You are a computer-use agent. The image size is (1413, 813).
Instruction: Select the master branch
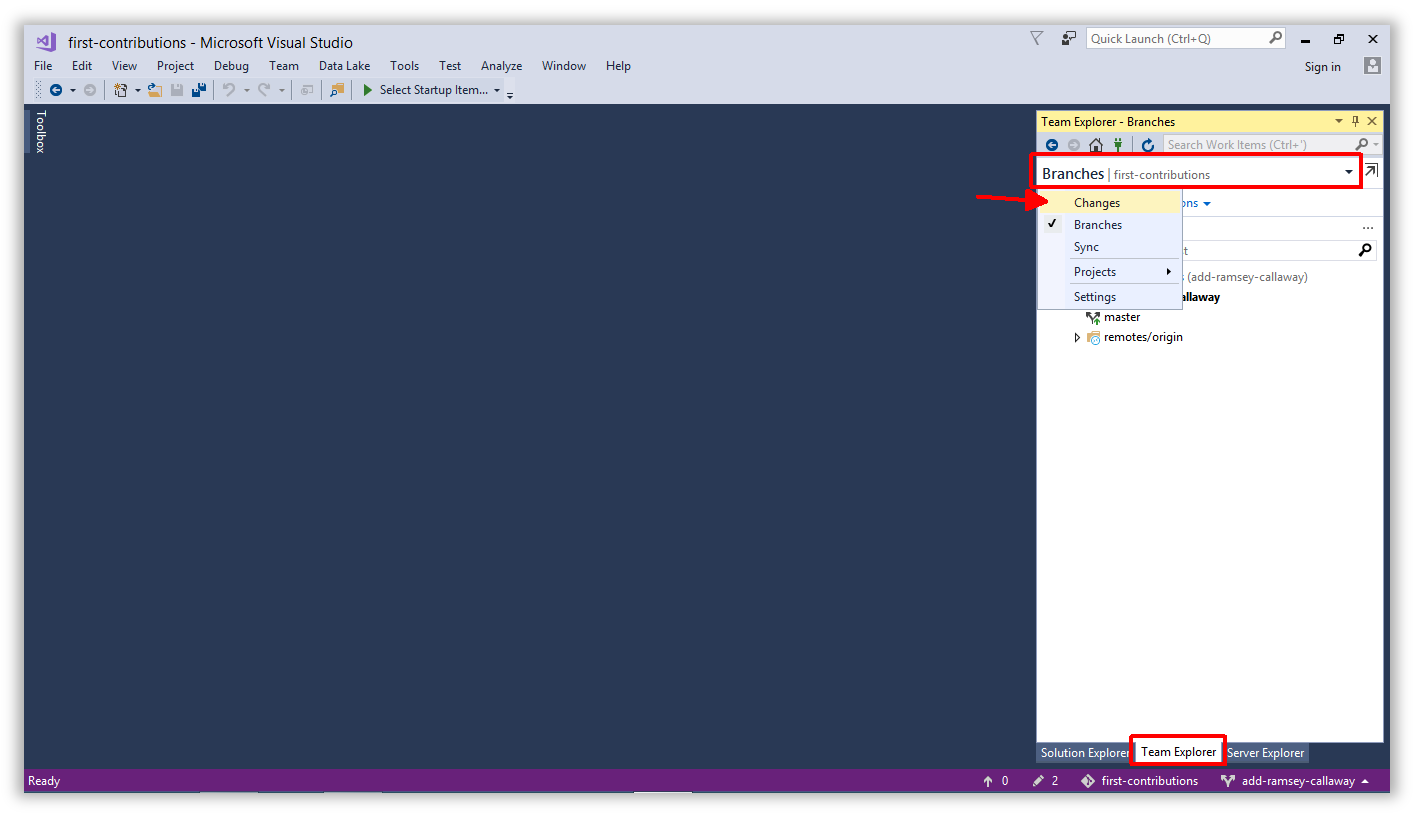coord(1122,317)
